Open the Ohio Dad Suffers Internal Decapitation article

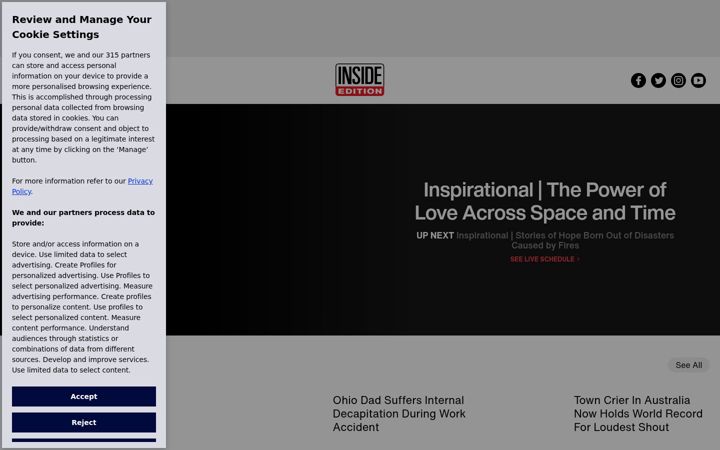pyautogui.click(x=399, y=414)
